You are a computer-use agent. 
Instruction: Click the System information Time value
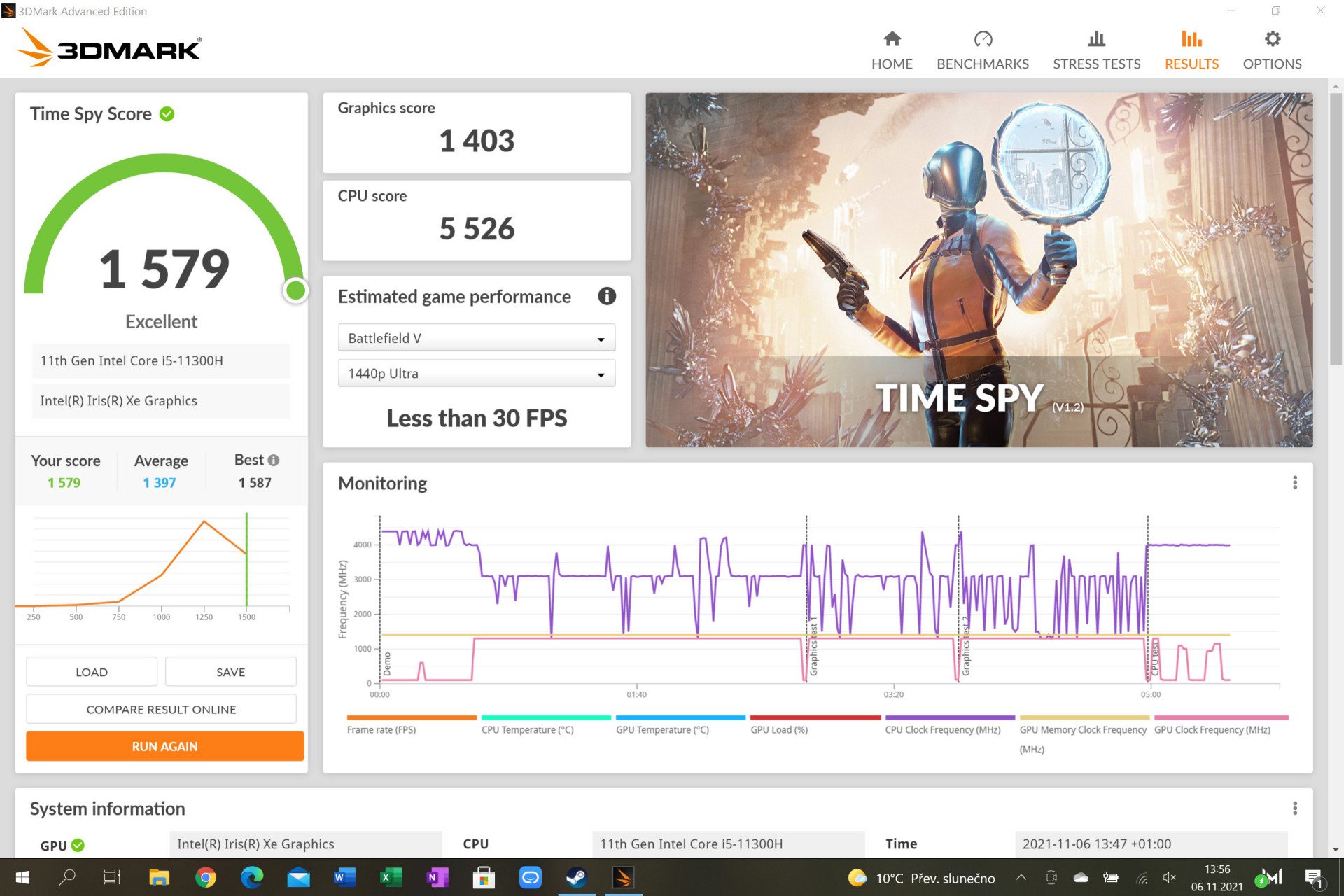tap(1151, 844)
